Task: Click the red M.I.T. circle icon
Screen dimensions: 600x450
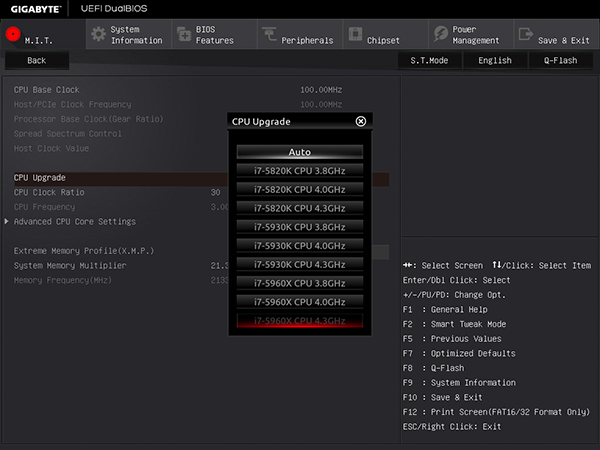Action: [13, 34]
